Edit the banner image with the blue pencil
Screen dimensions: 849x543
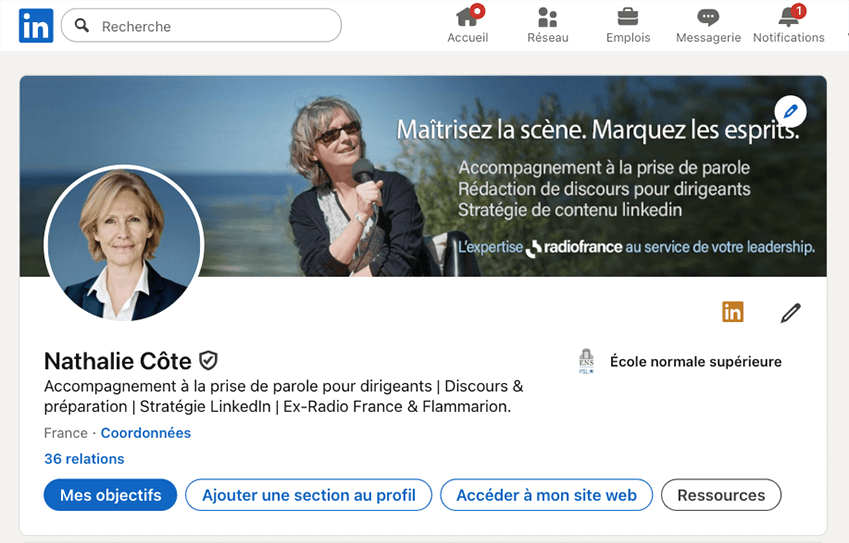790,112
